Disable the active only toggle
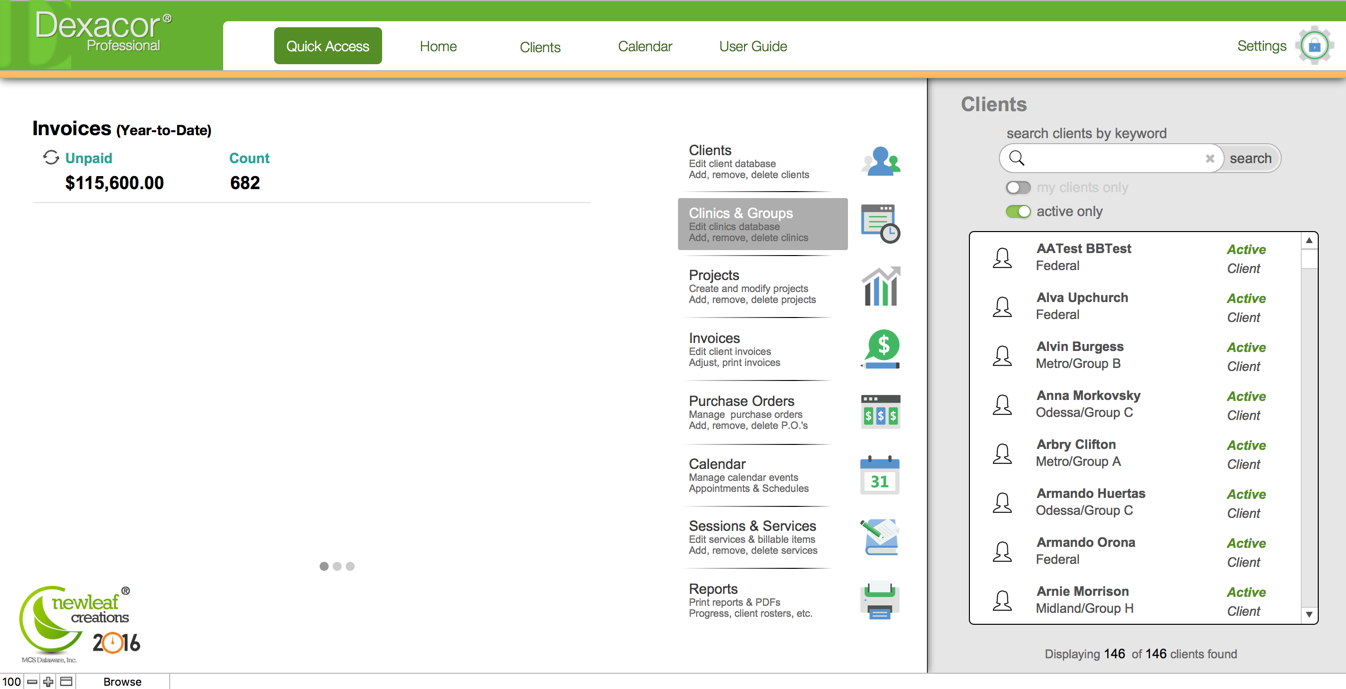The height and width of the screenshot is (689, 1346). (1018, 211)
